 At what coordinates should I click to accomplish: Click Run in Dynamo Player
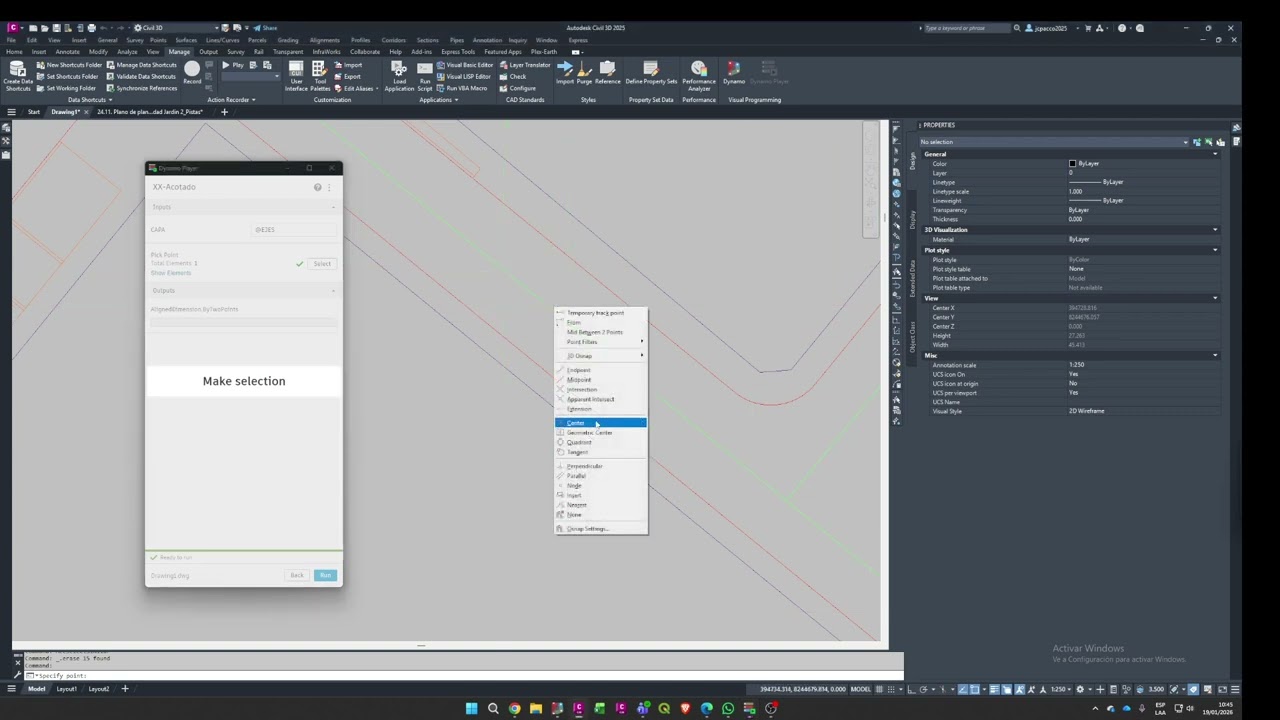(x=325, y=575)
